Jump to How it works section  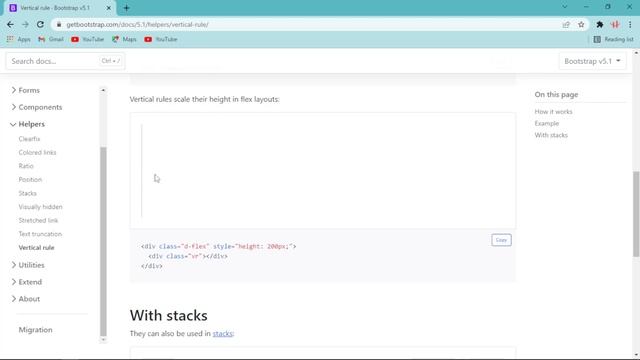pyautogui.click(x=553, y=111)
